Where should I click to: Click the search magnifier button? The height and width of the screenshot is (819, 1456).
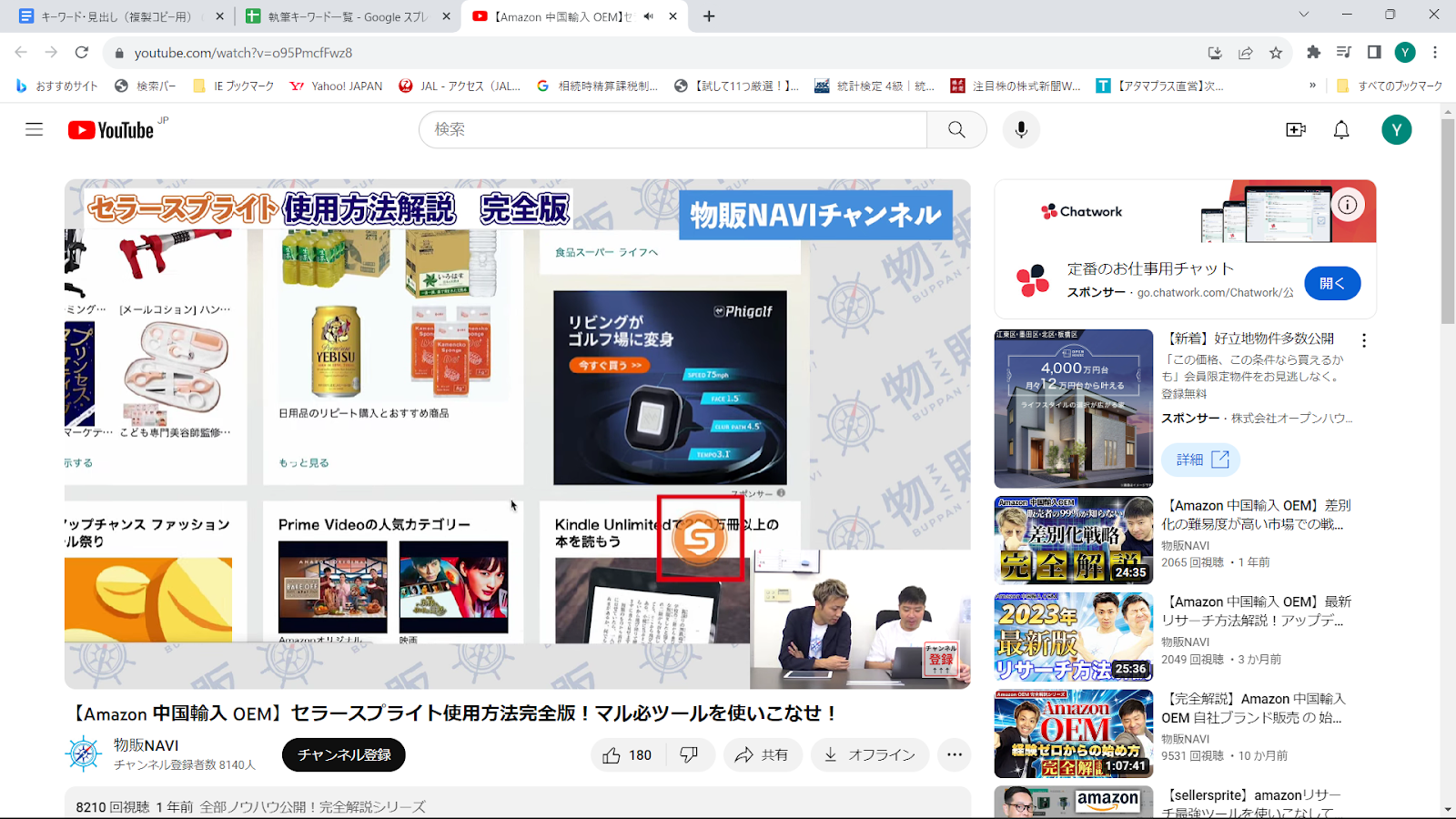(956, 129)
